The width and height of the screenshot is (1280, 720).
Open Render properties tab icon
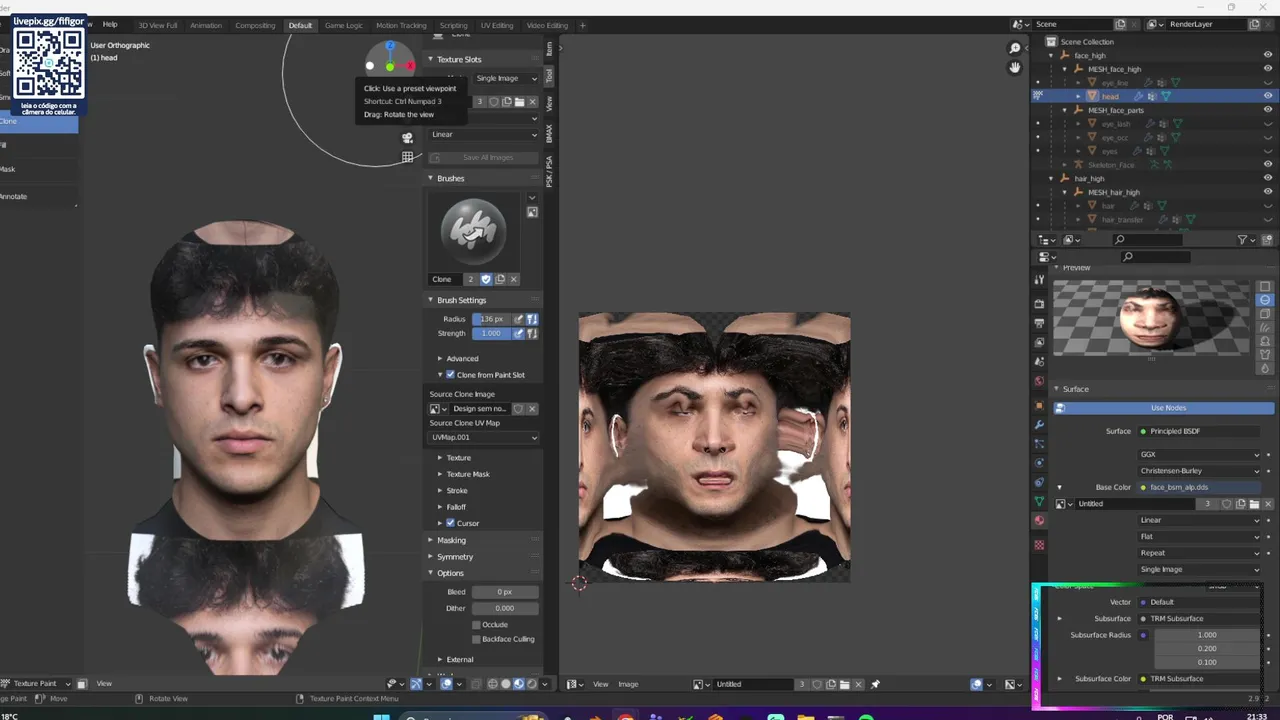point(1040,303)
